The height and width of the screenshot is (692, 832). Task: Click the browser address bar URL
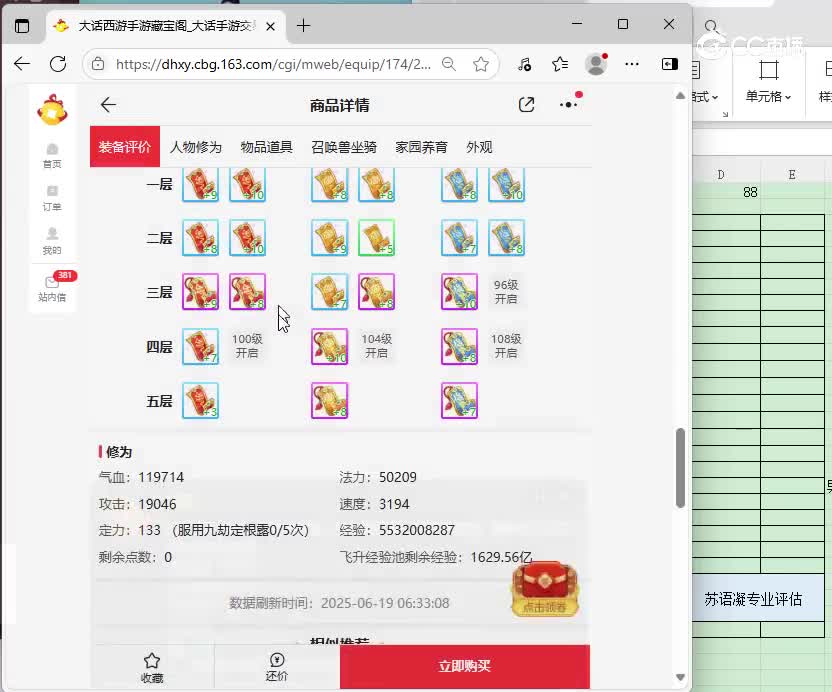[273, 64]
